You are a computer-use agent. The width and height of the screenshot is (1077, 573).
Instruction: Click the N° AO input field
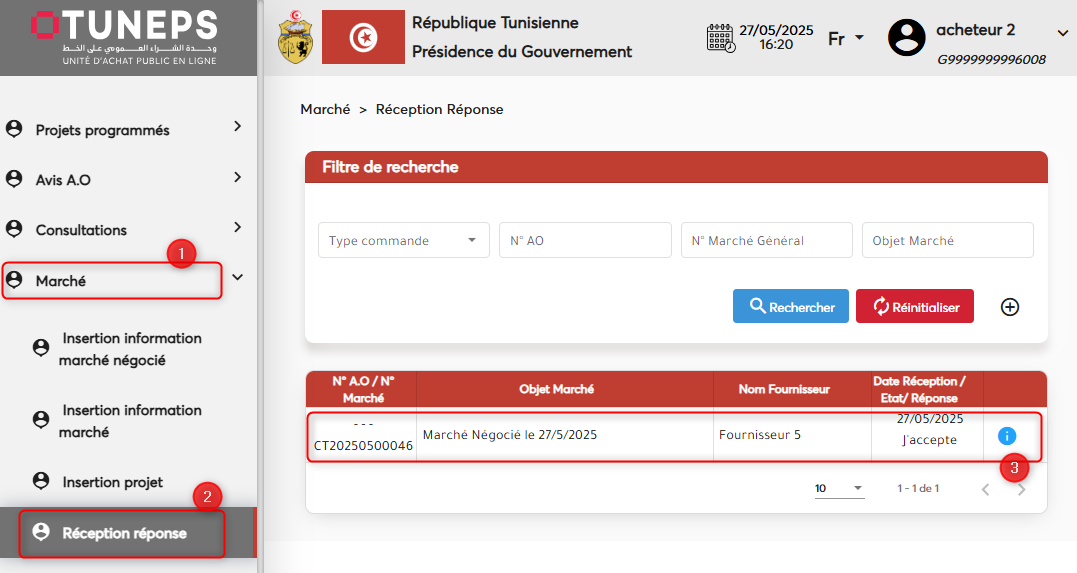[585, 241]
